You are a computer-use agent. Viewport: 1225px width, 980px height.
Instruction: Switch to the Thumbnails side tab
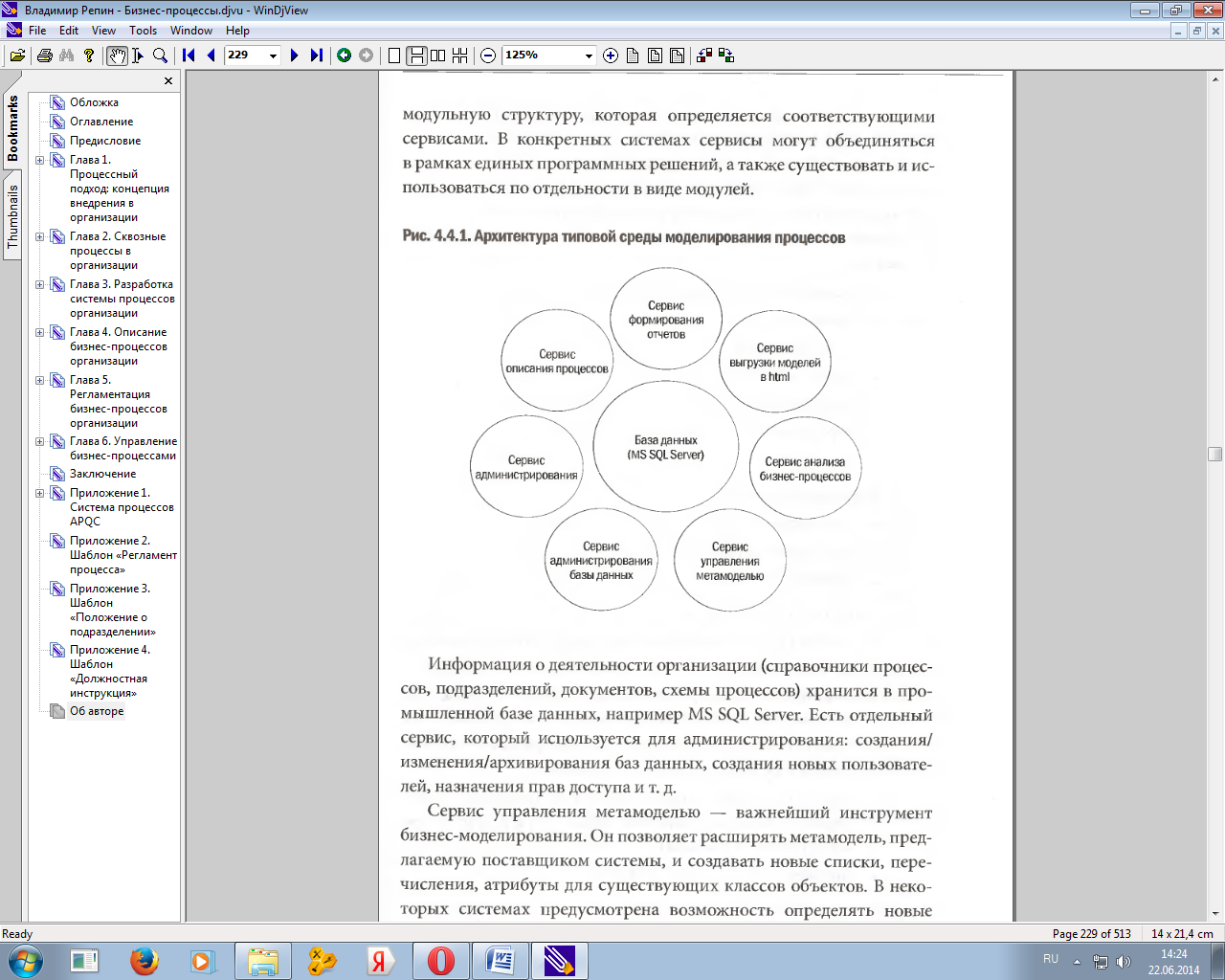[x=12, y=216]
